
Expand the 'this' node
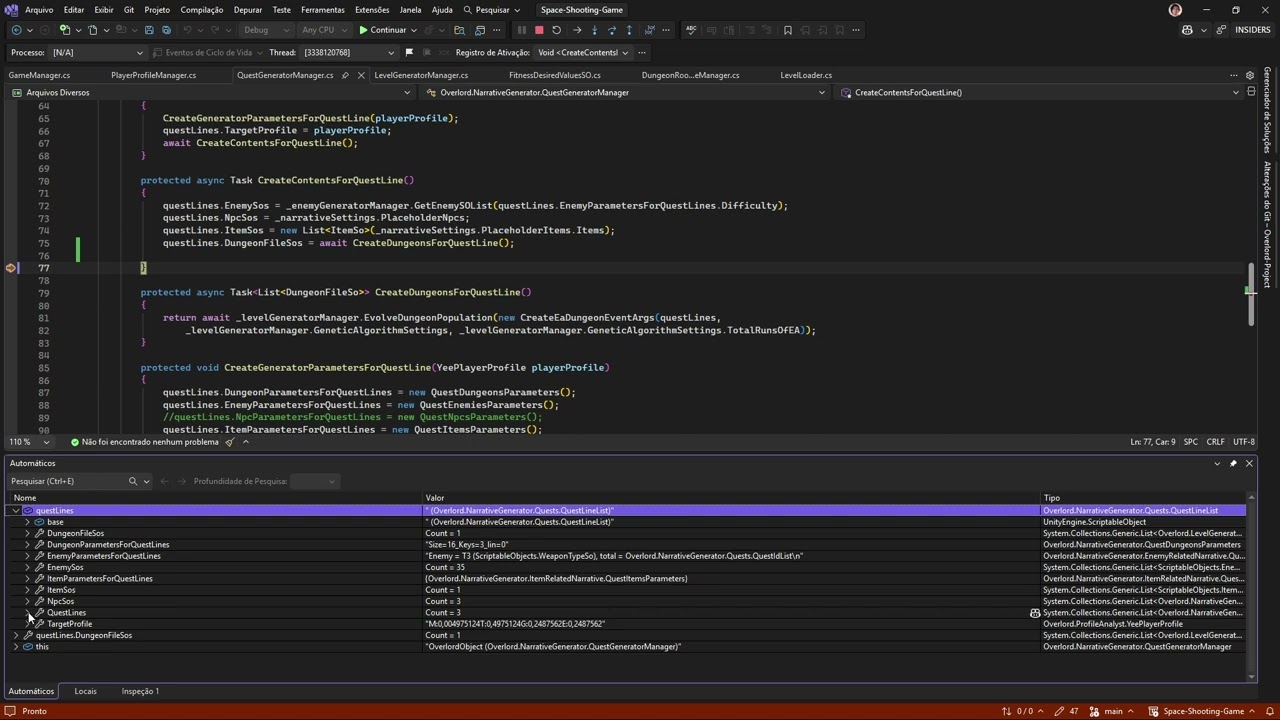point(15,647)
